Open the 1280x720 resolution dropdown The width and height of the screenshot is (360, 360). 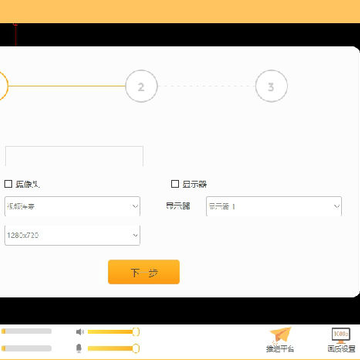click(72, 235)
